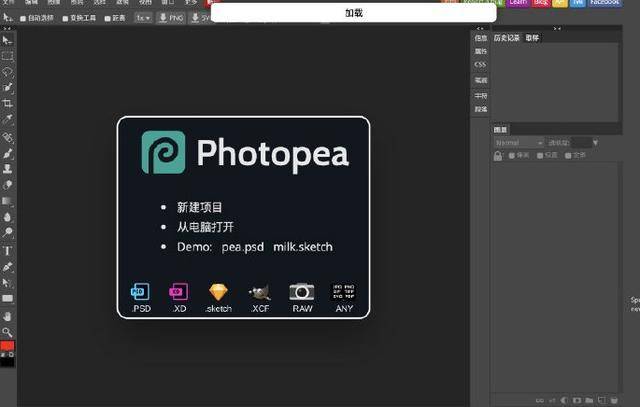
Task: Select the Pen tool
Action: pyautogui.click(x=7, y=267)
